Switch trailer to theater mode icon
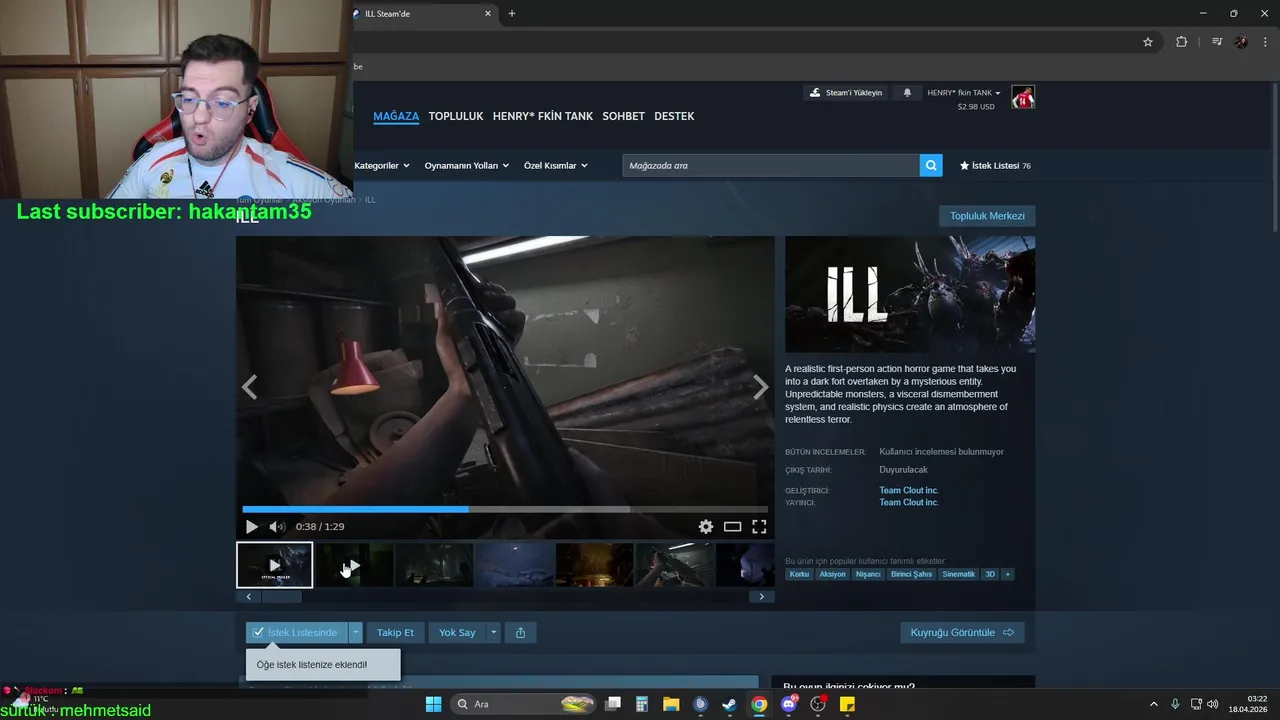1280x720 pixels. click(733, 527)
